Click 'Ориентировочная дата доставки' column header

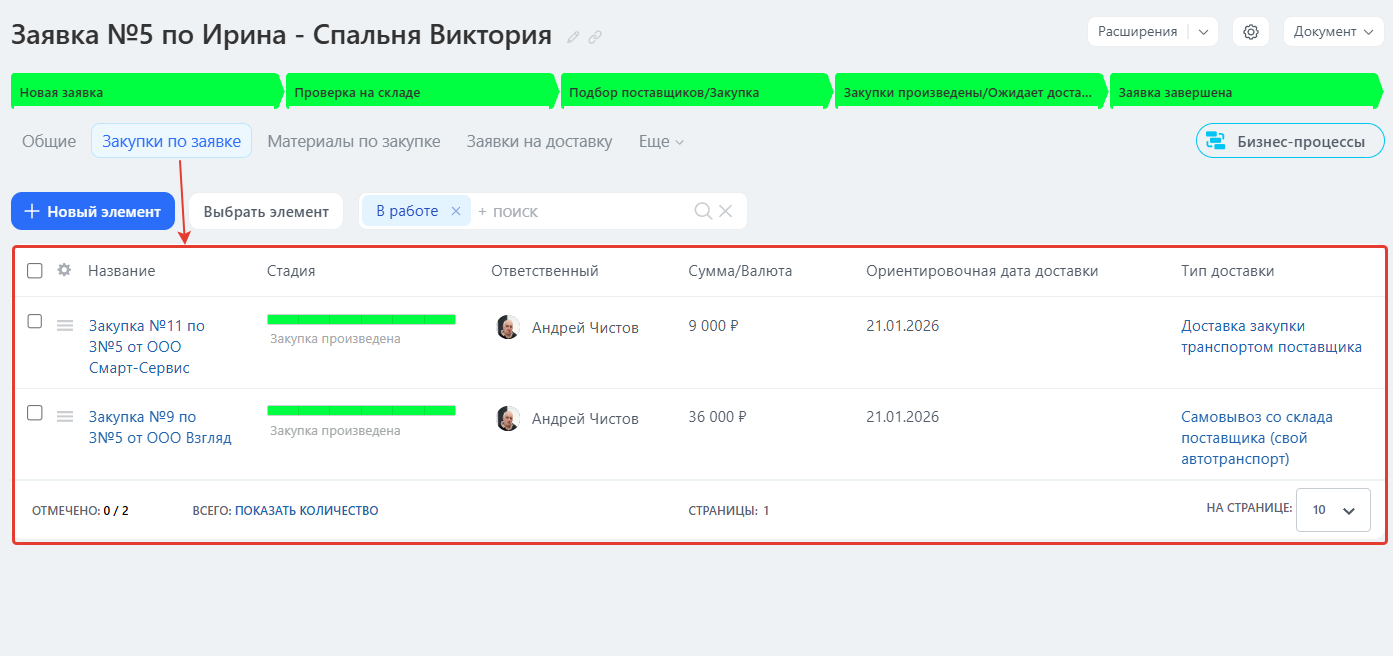(x=982, y=271)
